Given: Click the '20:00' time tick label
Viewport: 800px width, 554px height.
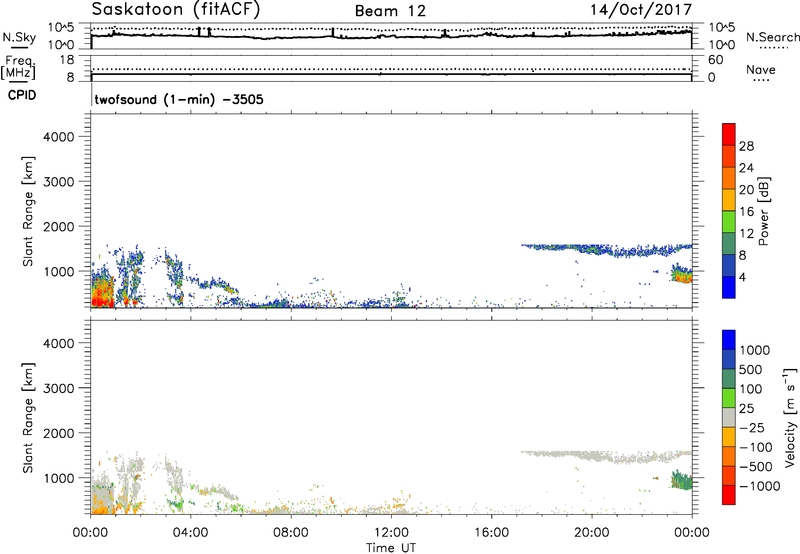Looking at the screenshot, I should [x=591, y=533].
